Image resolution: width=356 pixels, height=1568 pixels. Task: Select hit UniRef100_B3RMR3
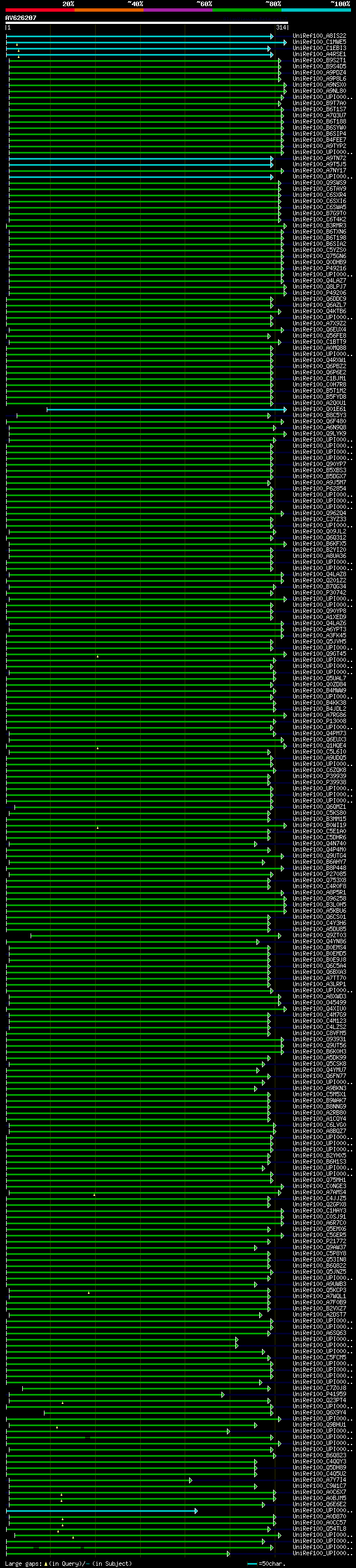(319, 226)
